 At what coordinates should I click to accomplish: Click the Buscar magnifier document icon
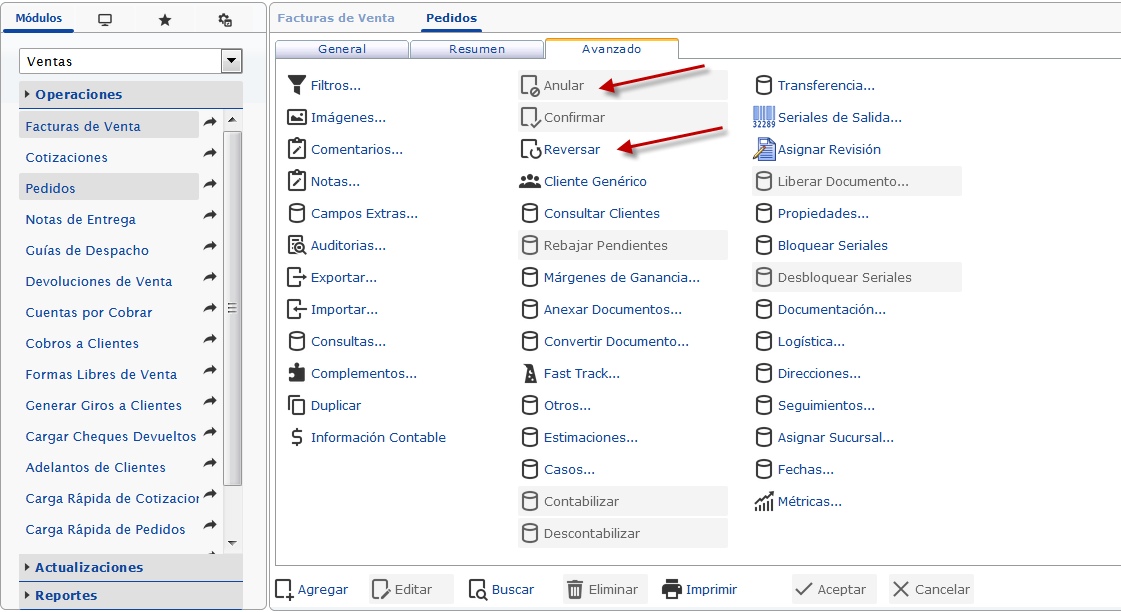pyautogui.click(x=478, y=589)
